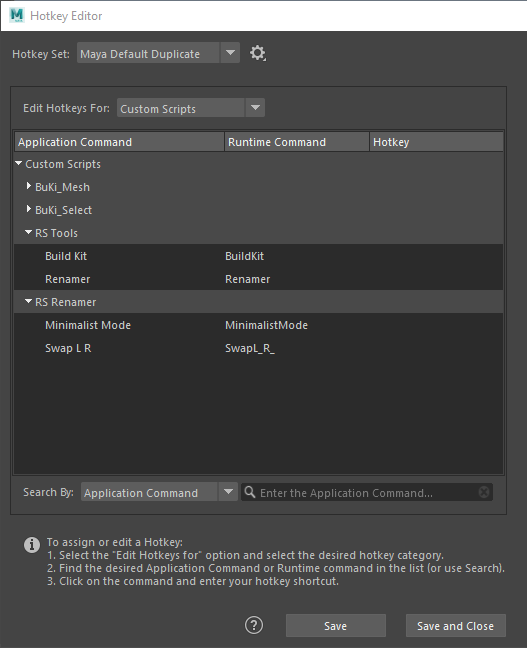Image resolution: width=527 pixels, height=648 pixels.
Task: Click the Renamer runtime command cell
Action: point(248,279)
